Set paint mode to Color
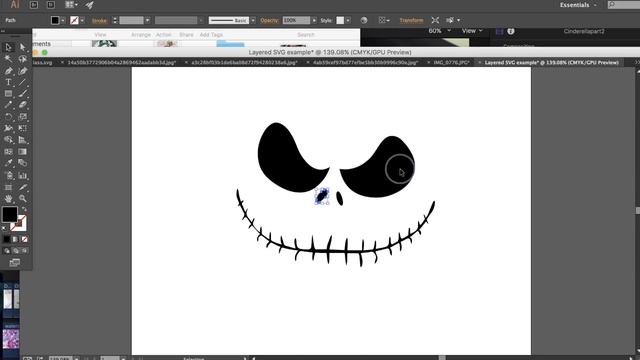The height and width of the screenshot is (360, 640). pyautogui.click(x=7, y=239)
